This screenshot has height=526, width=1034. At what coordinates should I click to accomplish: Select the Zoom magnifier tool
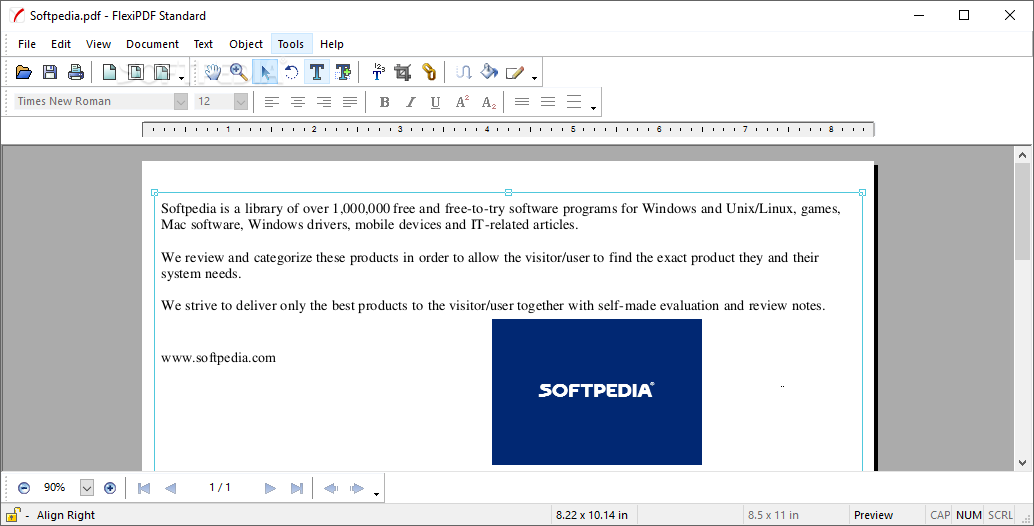(x=239, y=72)
